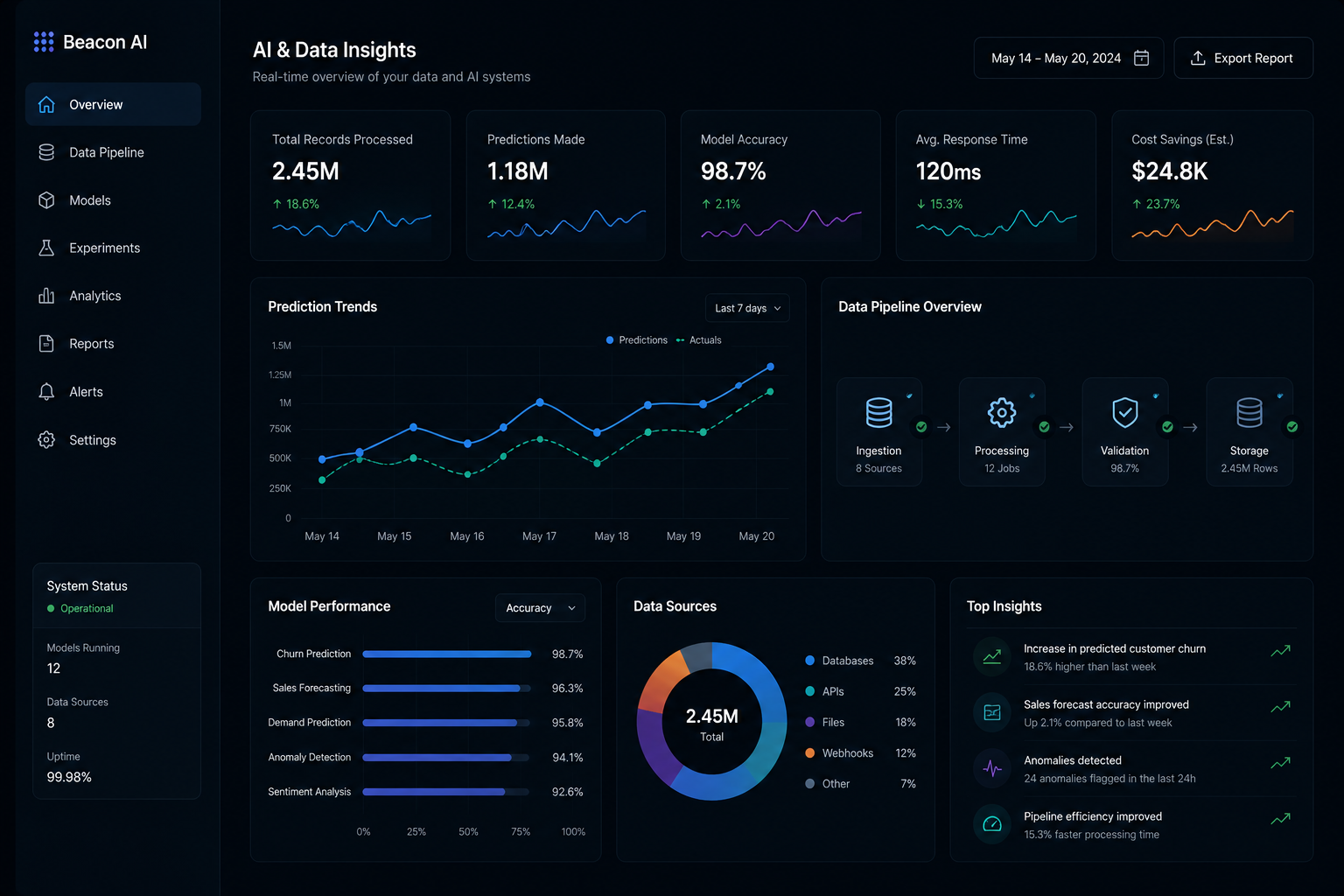Open the Predictions Made card
Screen dimensions: 1344x896
566,185
